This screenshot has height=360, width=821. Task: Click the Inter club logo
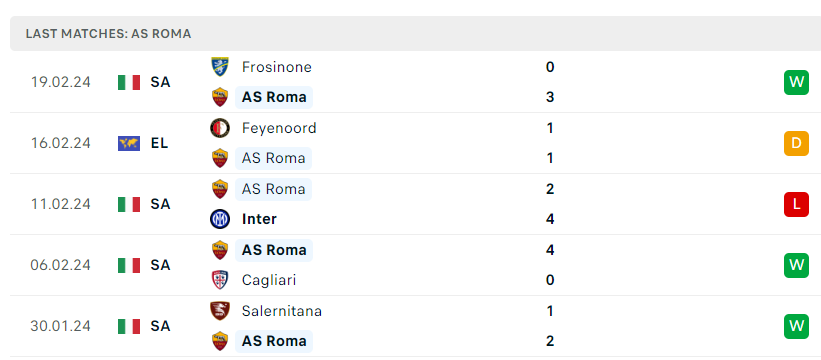(x=219, y=219)
